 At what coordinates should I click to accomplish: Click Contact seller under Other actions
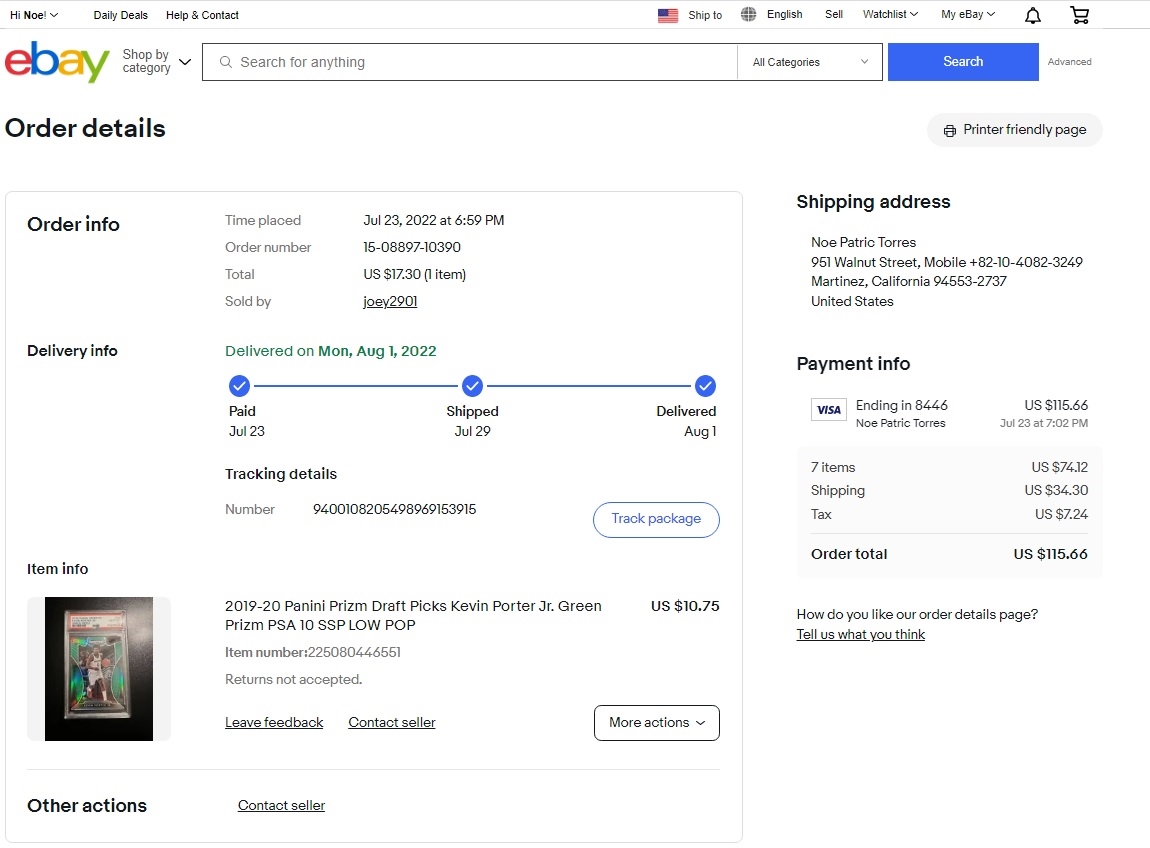tap(281, 805)
